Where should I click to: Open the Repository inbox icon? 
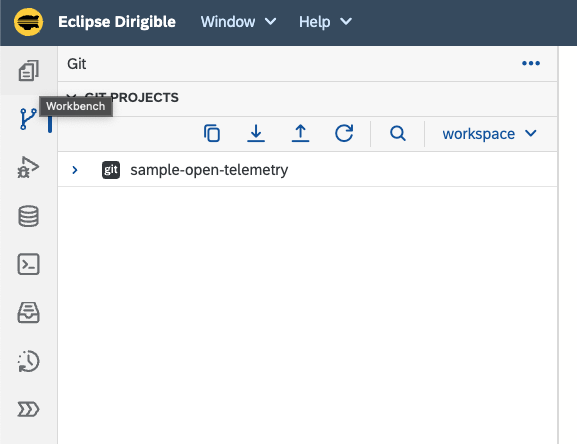pyautogui.click(x=28, y=313)
